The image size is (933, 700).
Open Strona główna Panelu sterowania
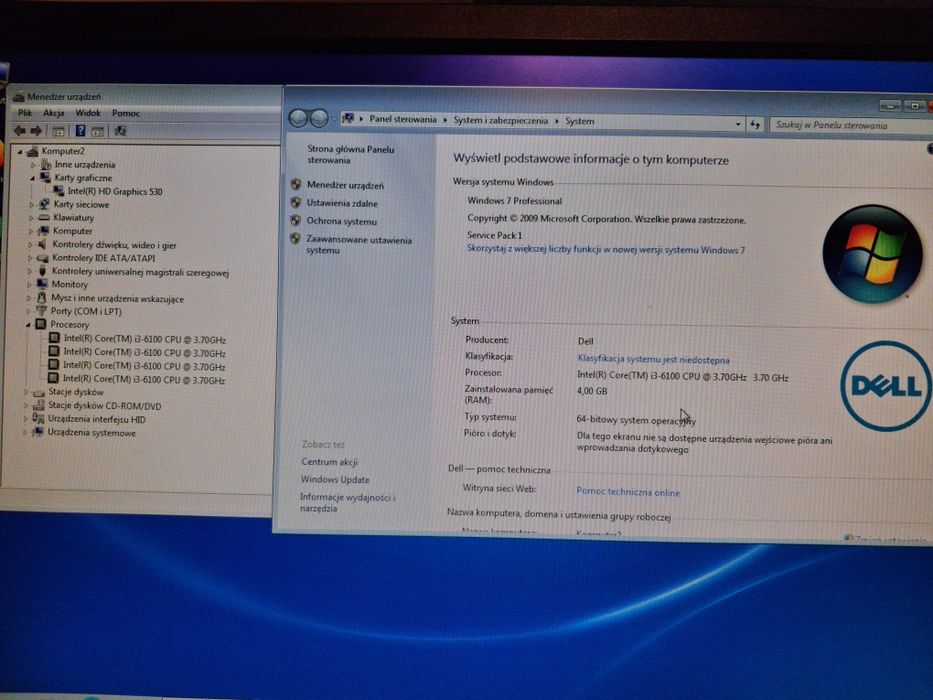pyautogui.click(x=350, y=155)
